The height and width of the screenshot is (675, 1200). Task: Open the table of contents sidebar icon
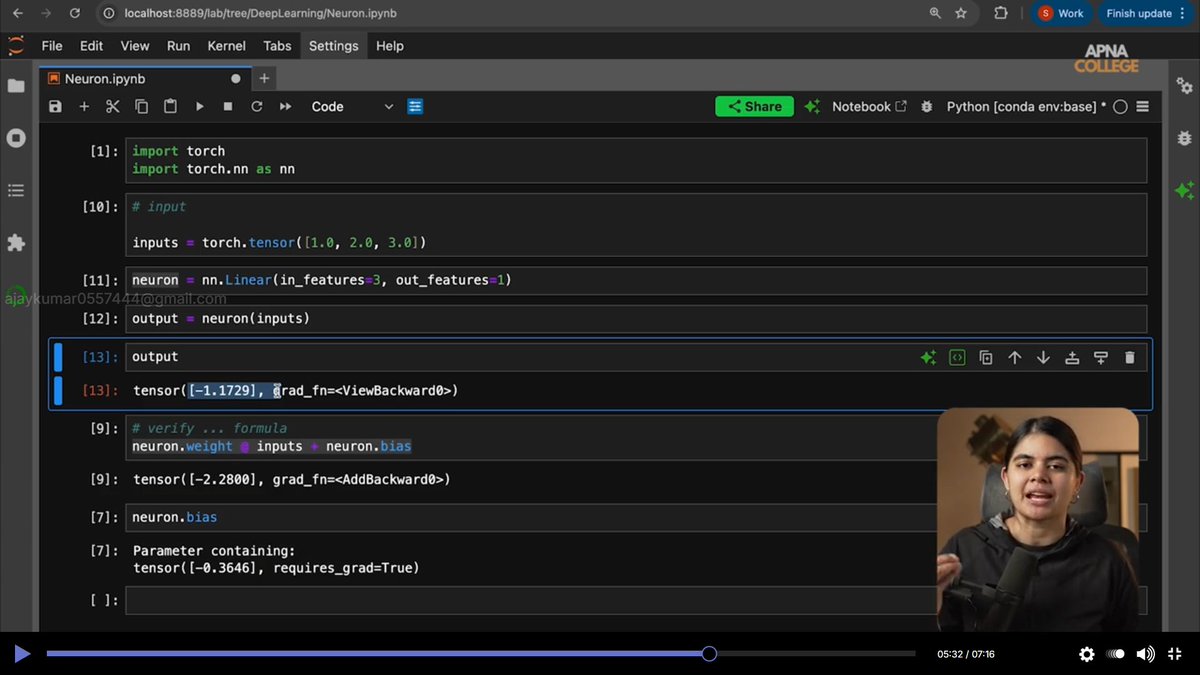16,190
